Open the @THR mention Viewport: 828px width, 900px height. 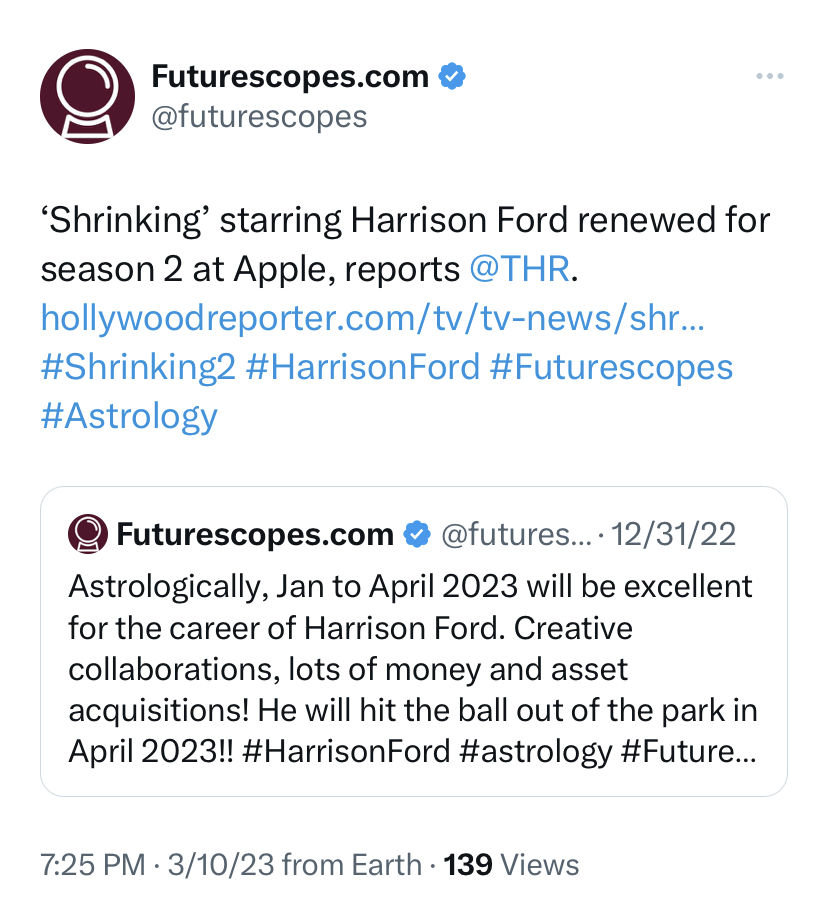tap(520, 269)
